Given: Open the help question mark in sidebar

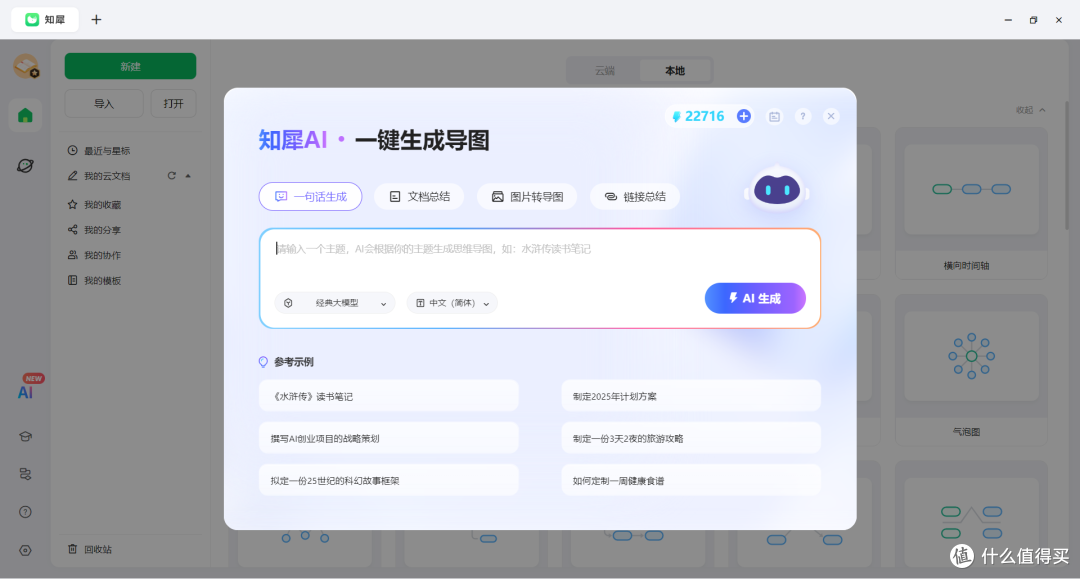Looking at the screenshot, I should (x=25, y=512).
